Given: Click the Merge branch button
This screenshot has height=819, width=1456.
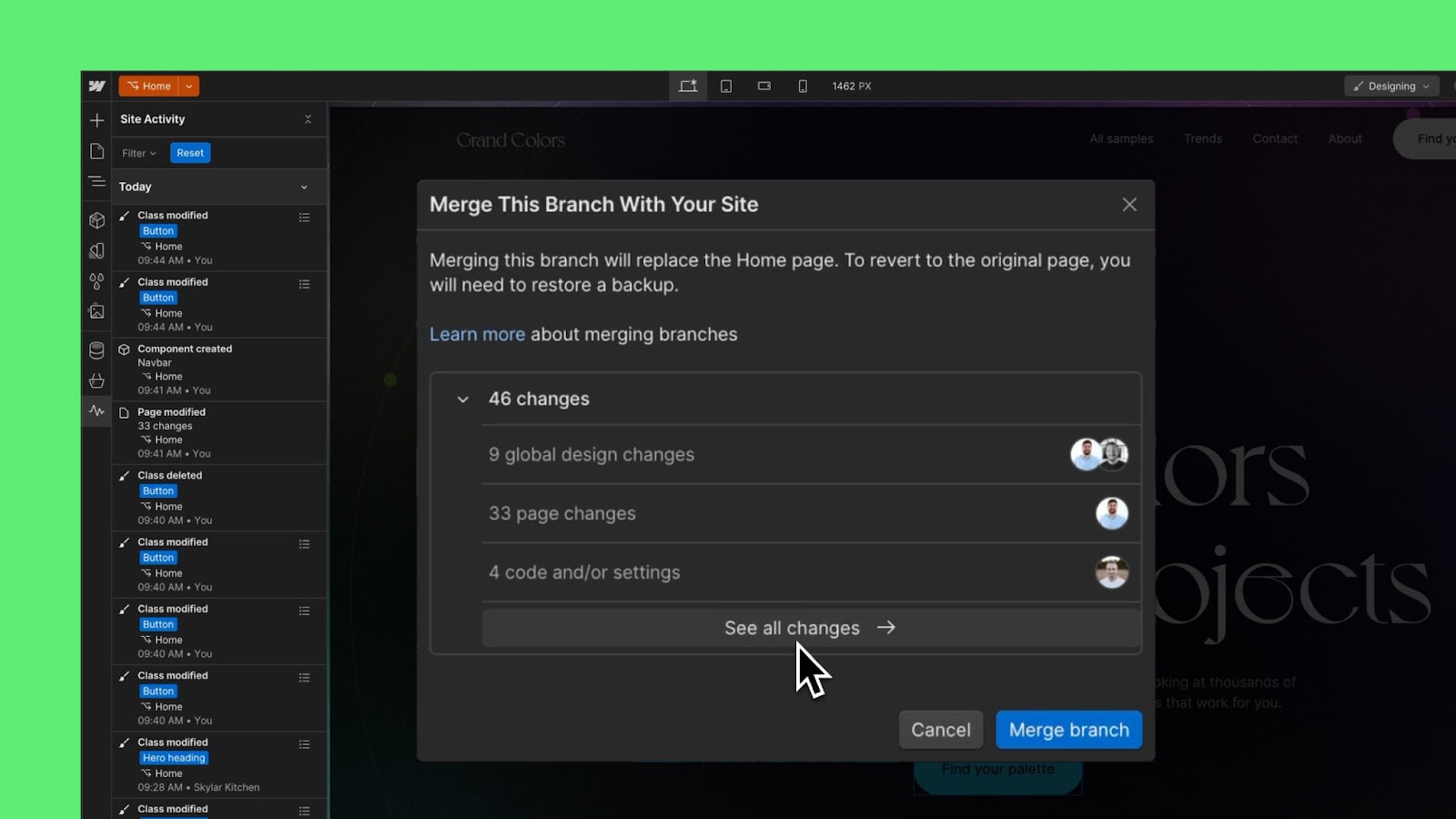Looking at the screenshot, I should [1068, 730].
